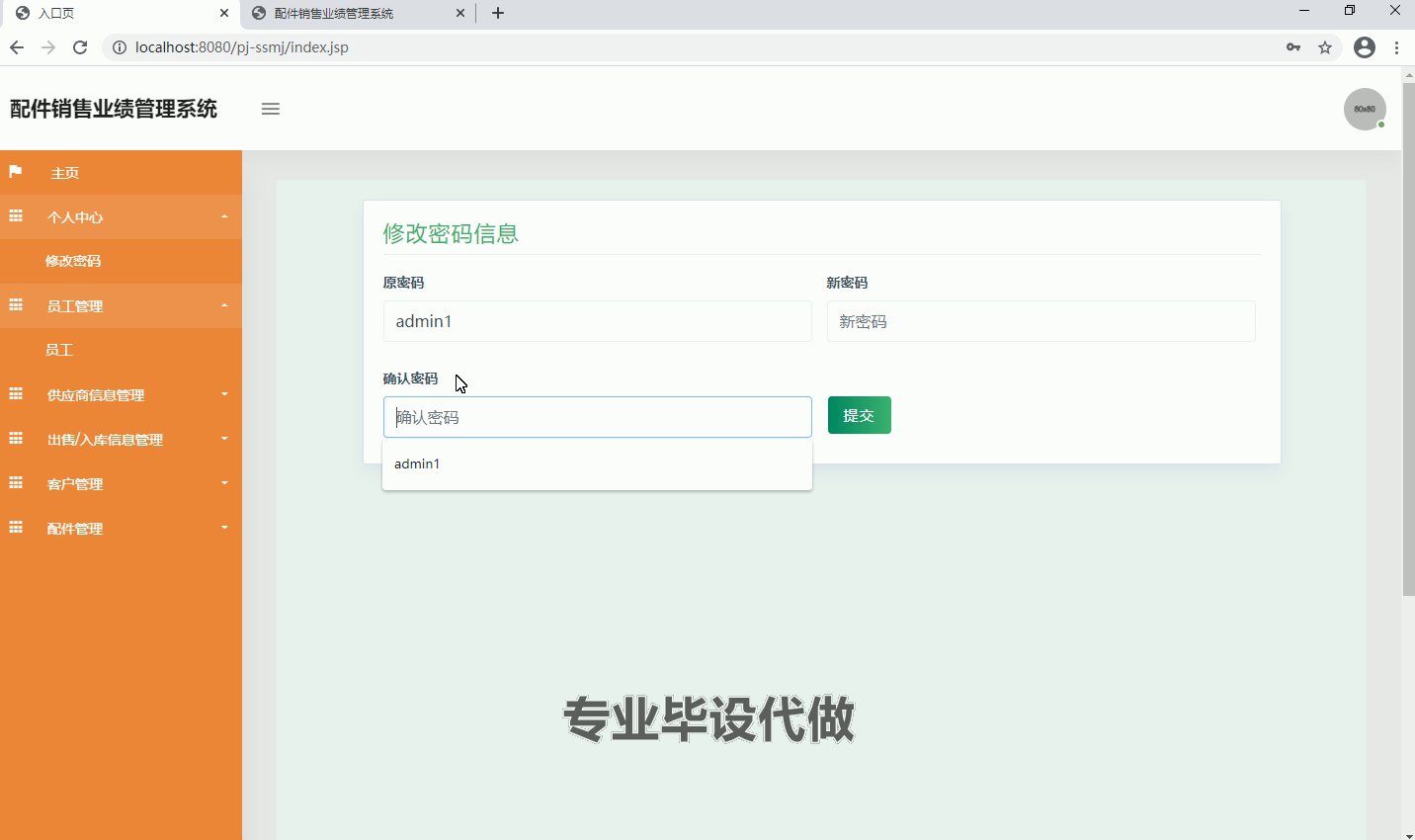Click scrollbar down arrow
1415x840 pixels.
click(x=1408, y=834)
